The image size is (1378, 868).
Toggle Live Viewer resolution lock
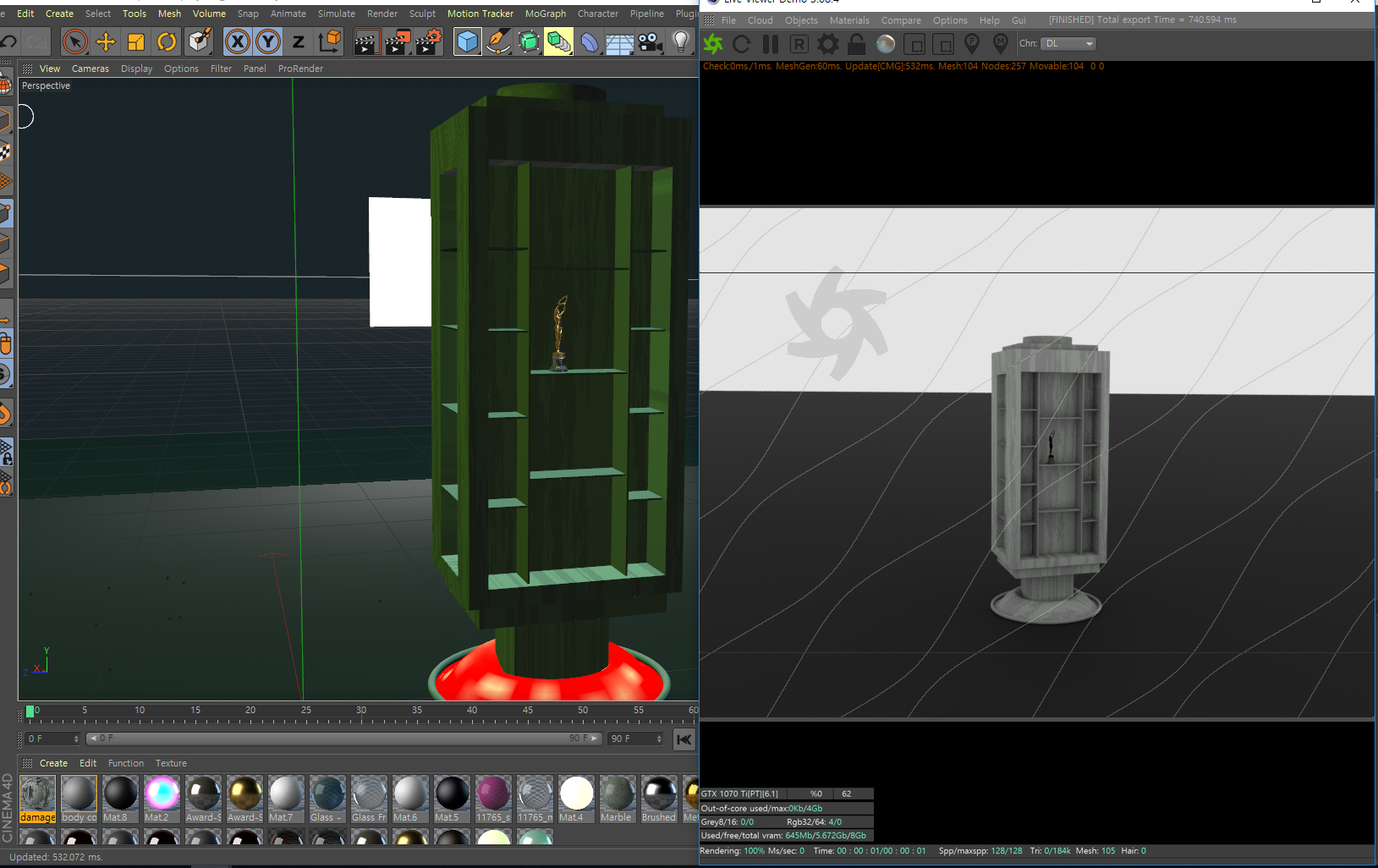pos(857,44)
